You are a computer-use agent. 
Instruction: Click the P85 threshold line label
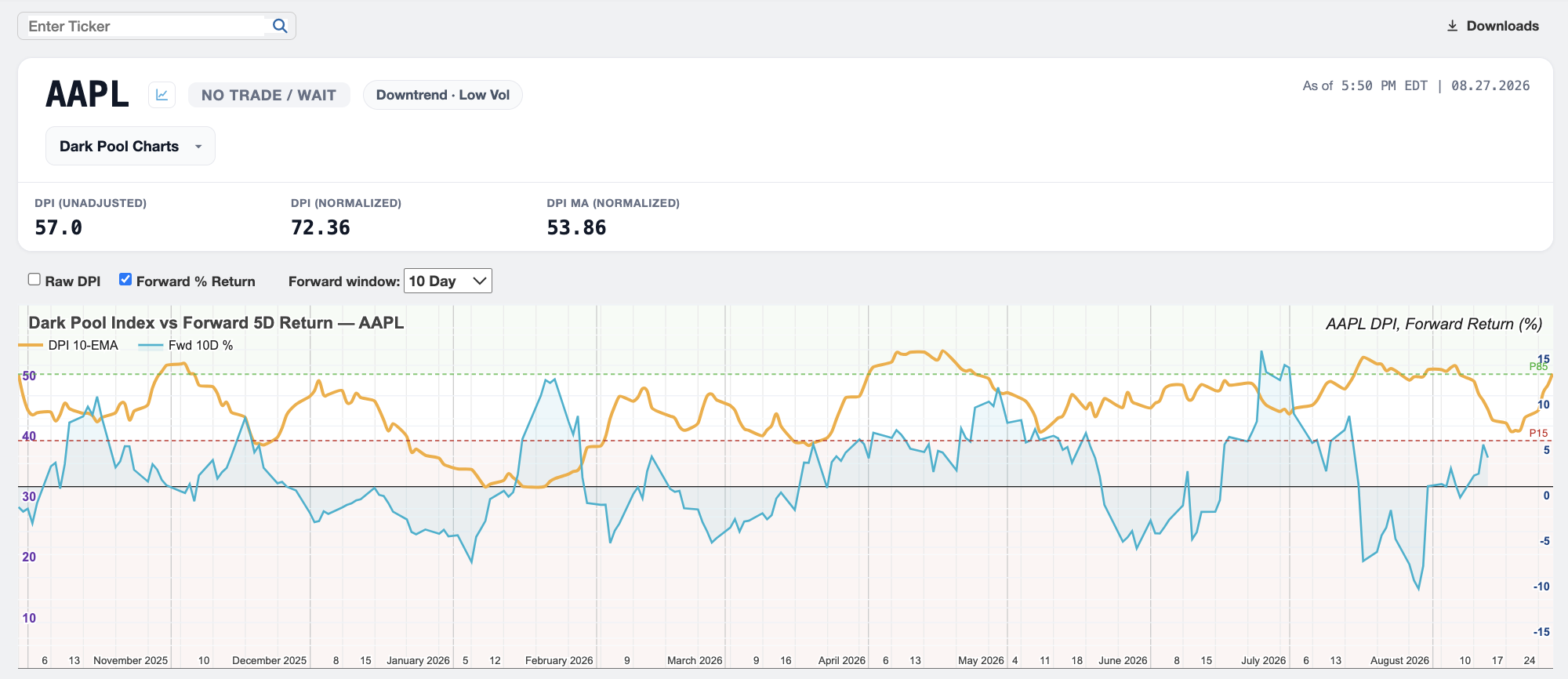pos(1538,366)
